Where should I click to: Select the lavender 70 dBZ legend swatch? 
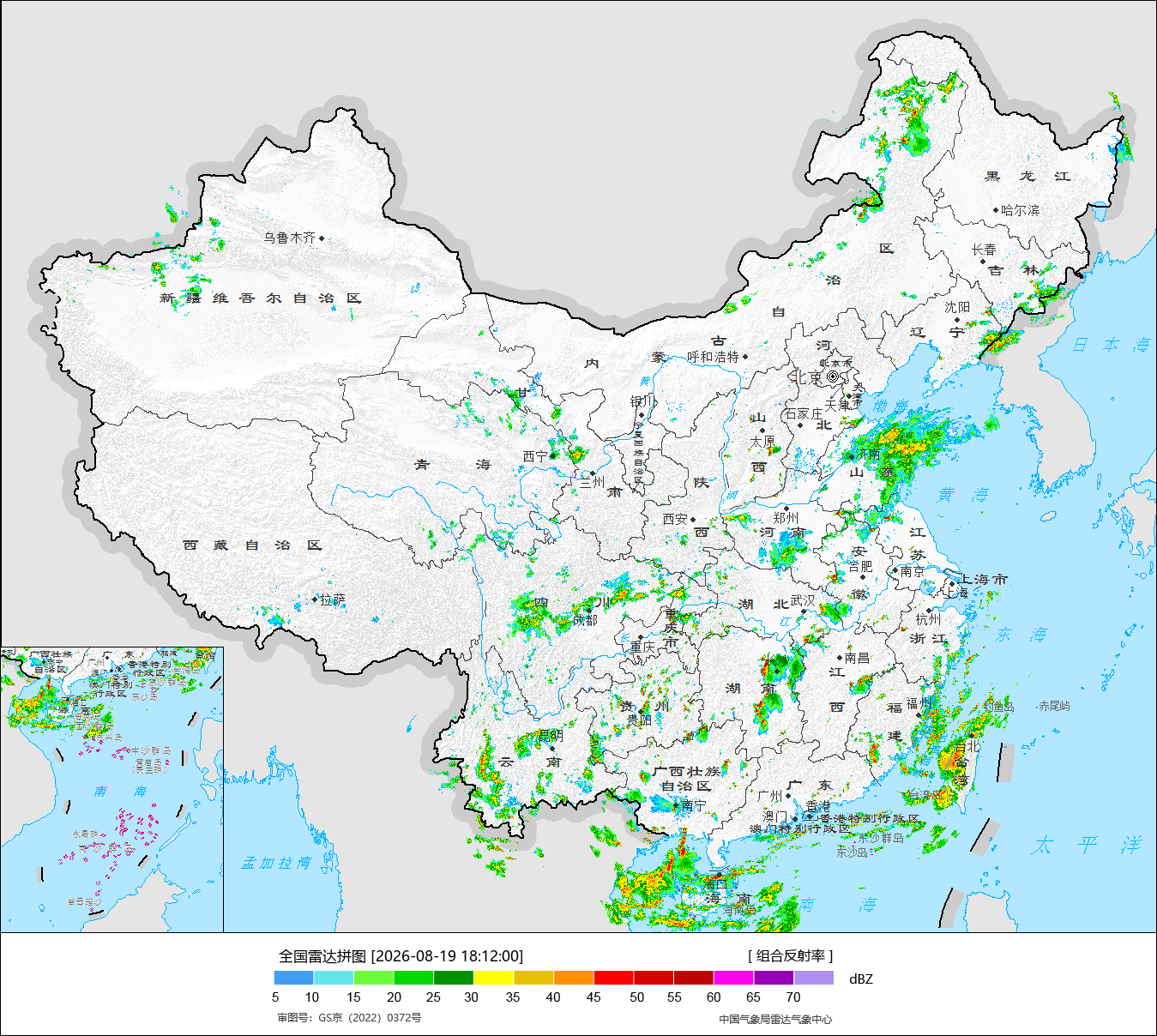814,978
